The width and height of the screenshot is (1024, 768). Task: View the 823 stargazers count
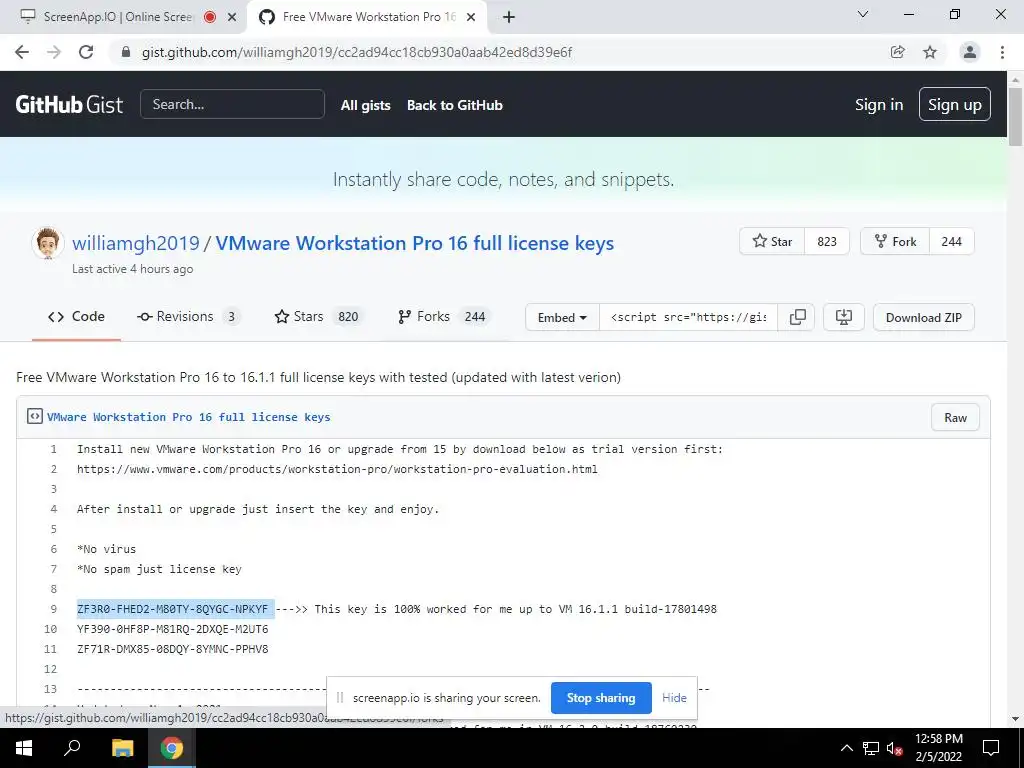pos(827,242)
